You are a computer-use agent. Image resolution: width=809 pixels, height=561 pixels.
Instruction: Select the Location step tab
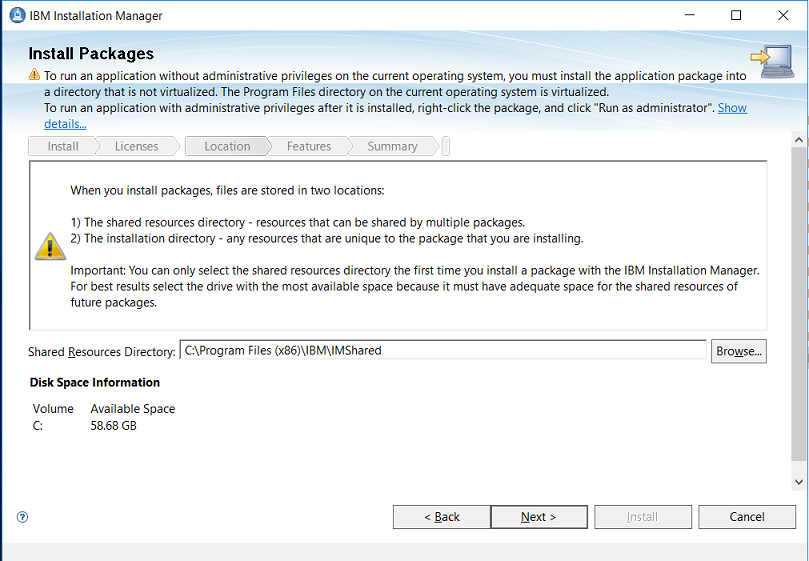227,146
